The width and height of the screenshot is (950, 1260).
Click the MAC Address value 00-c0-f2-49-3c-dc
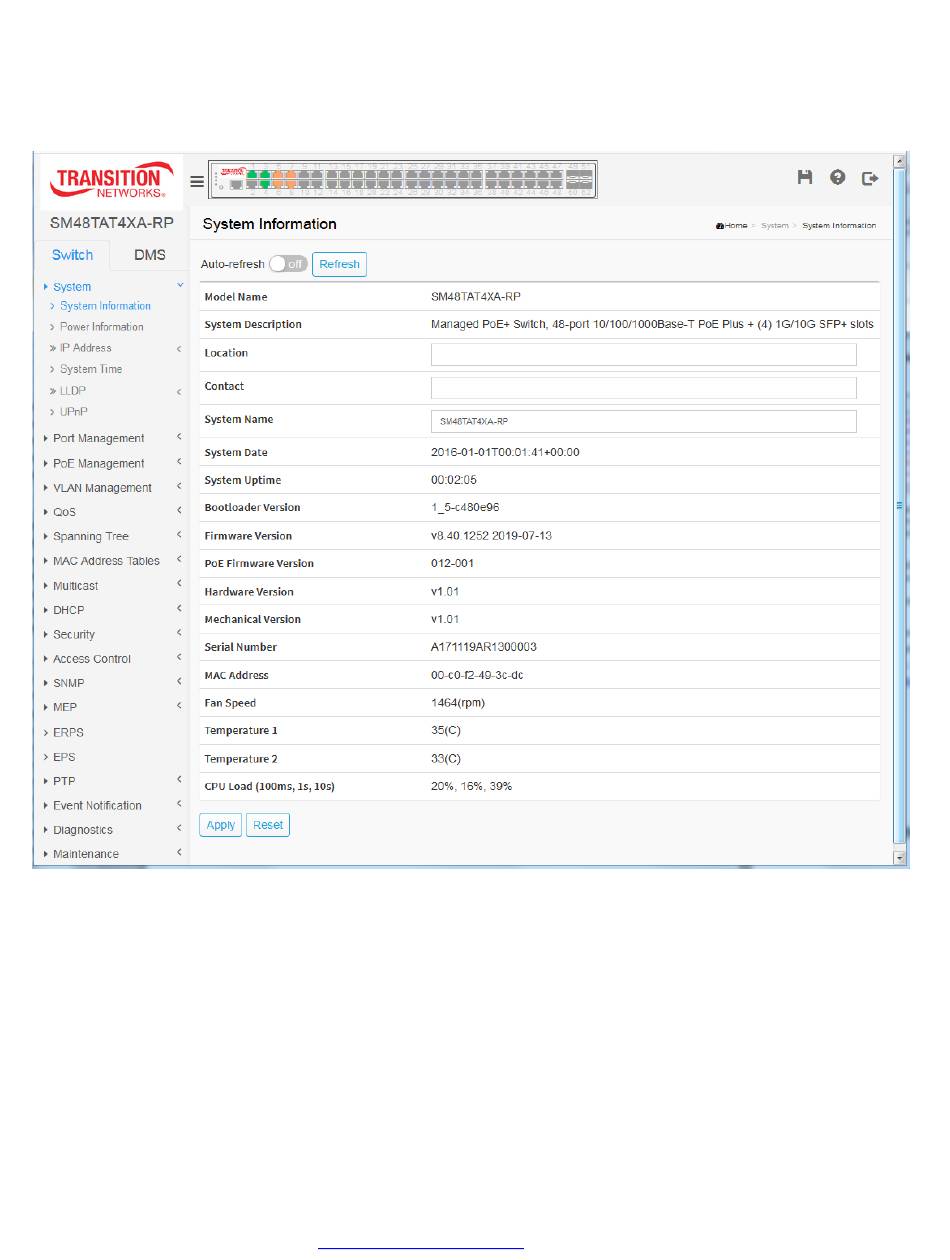477,675
